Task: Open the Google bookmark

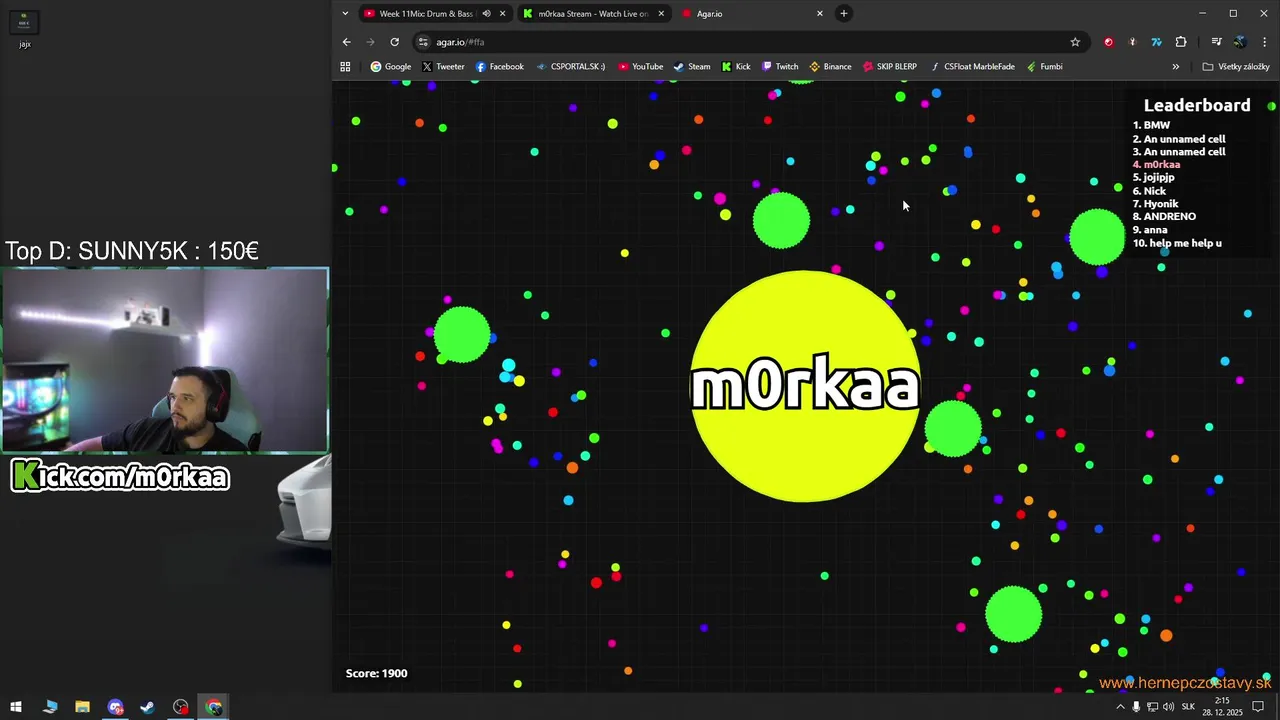Action: 391,67
